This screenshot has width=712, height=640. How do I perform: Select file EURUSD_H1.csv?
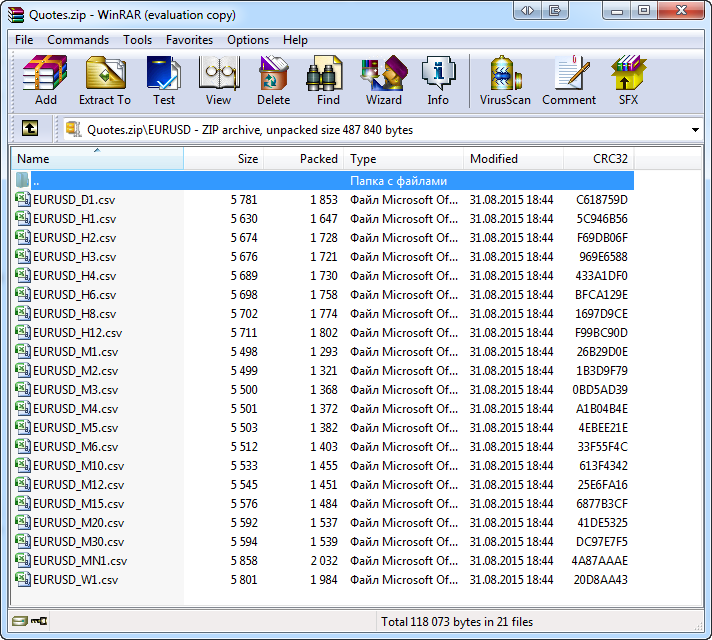322,218
